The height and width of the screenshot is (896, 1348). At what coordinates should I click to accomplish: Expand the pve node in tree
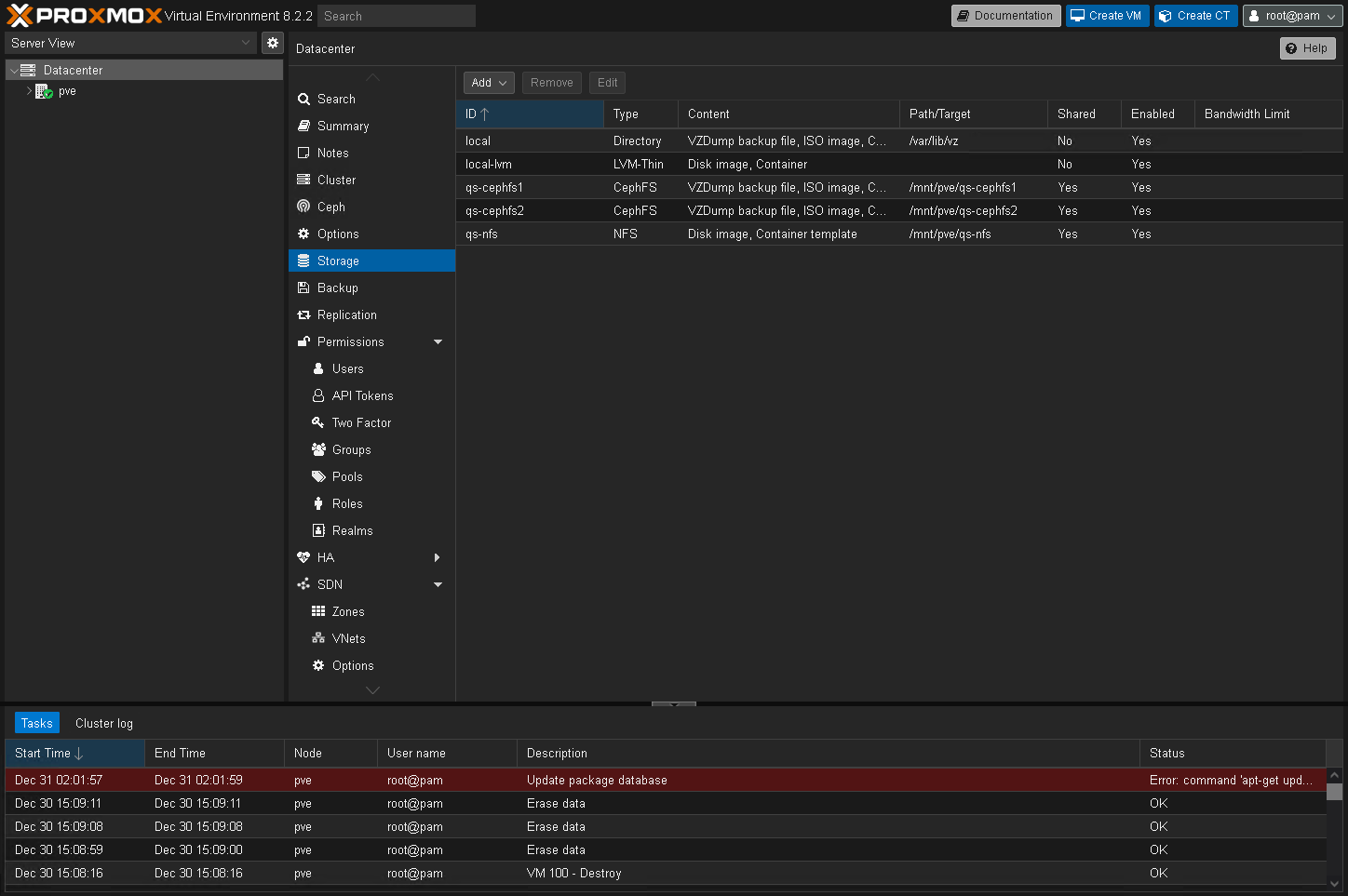coord(29,91)
